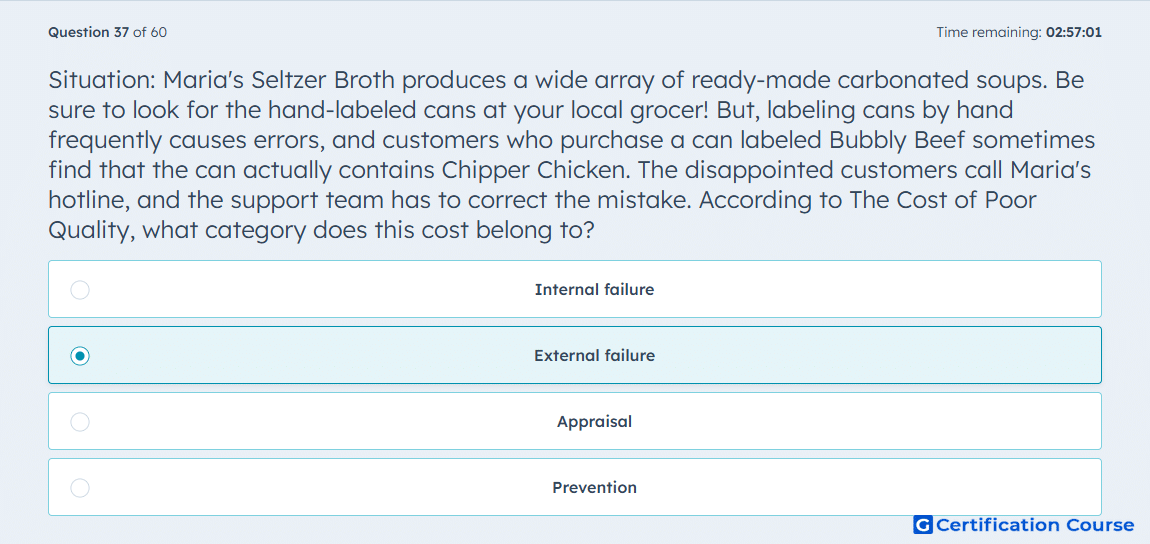Click the "Time remaining" label
The width and height of the screenshot is (1150, 544).
[988, 32]
